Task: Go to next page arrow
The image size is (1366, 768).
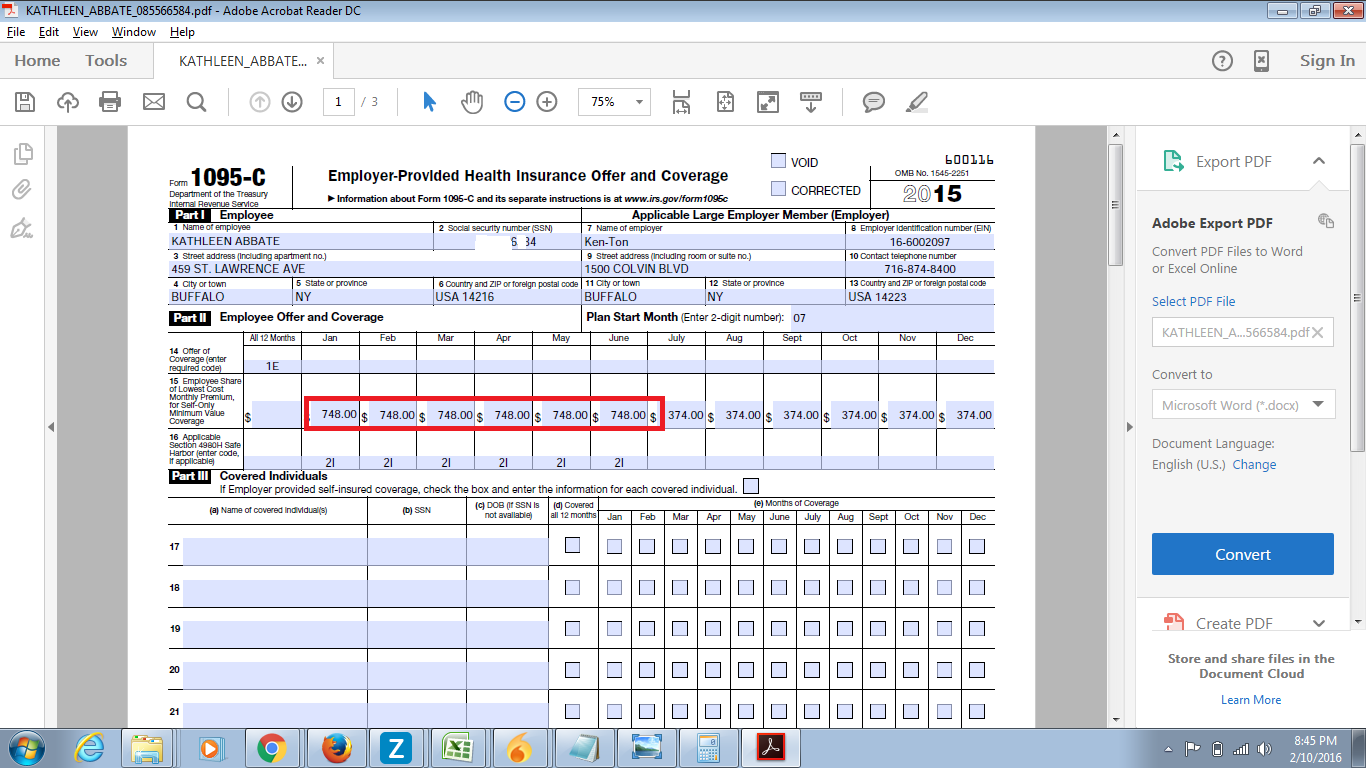Action: click(x=292, y=101)
